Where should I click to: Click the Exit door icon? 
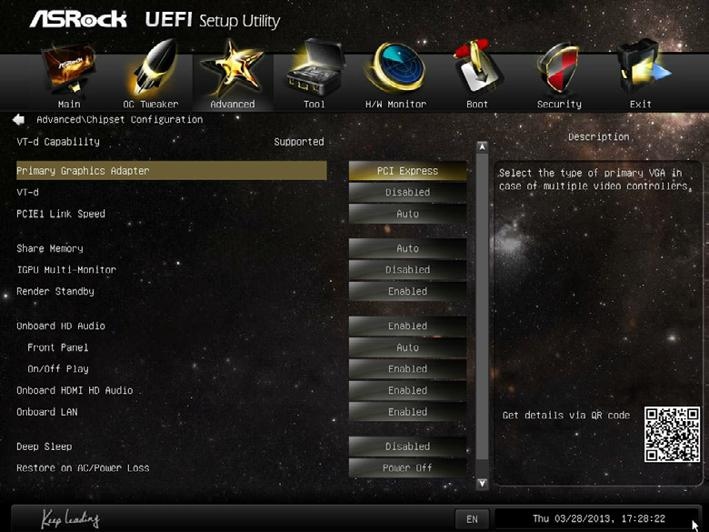(641, 67)
